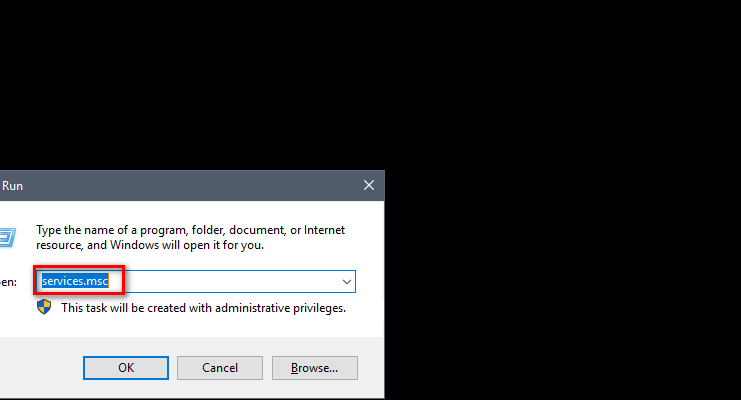Click the word 'administrative' in the privileges message
Screen dimensions: 741x400
click(252, 308)
